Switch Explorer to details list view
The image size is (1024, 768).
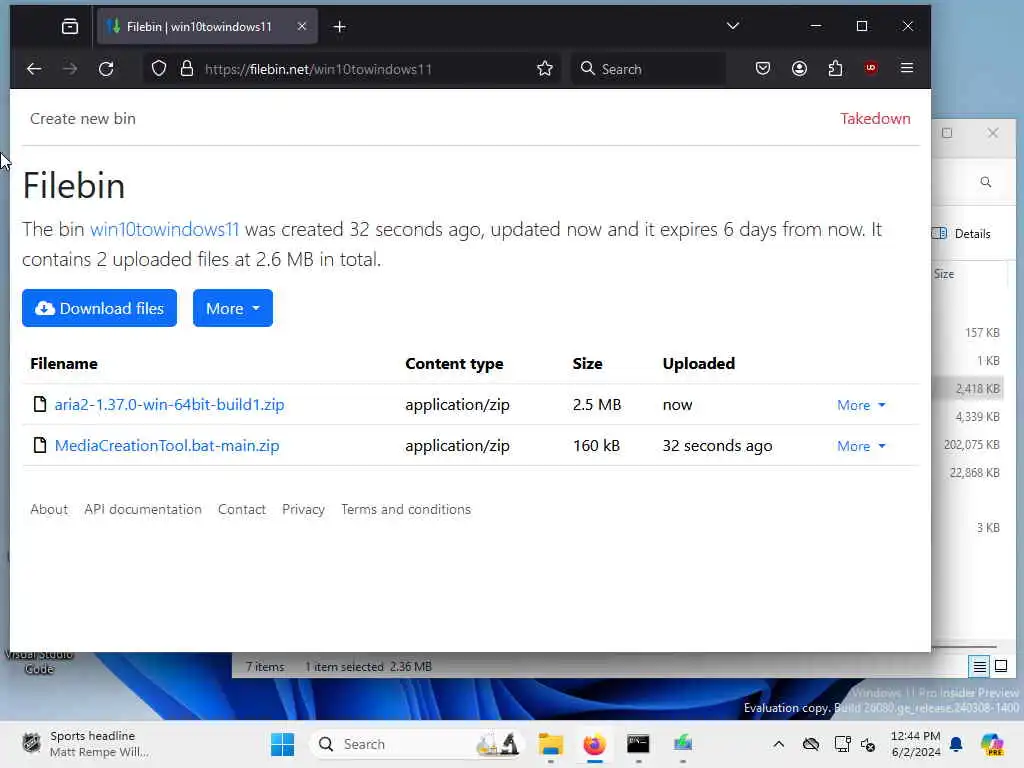click(980, 667)
